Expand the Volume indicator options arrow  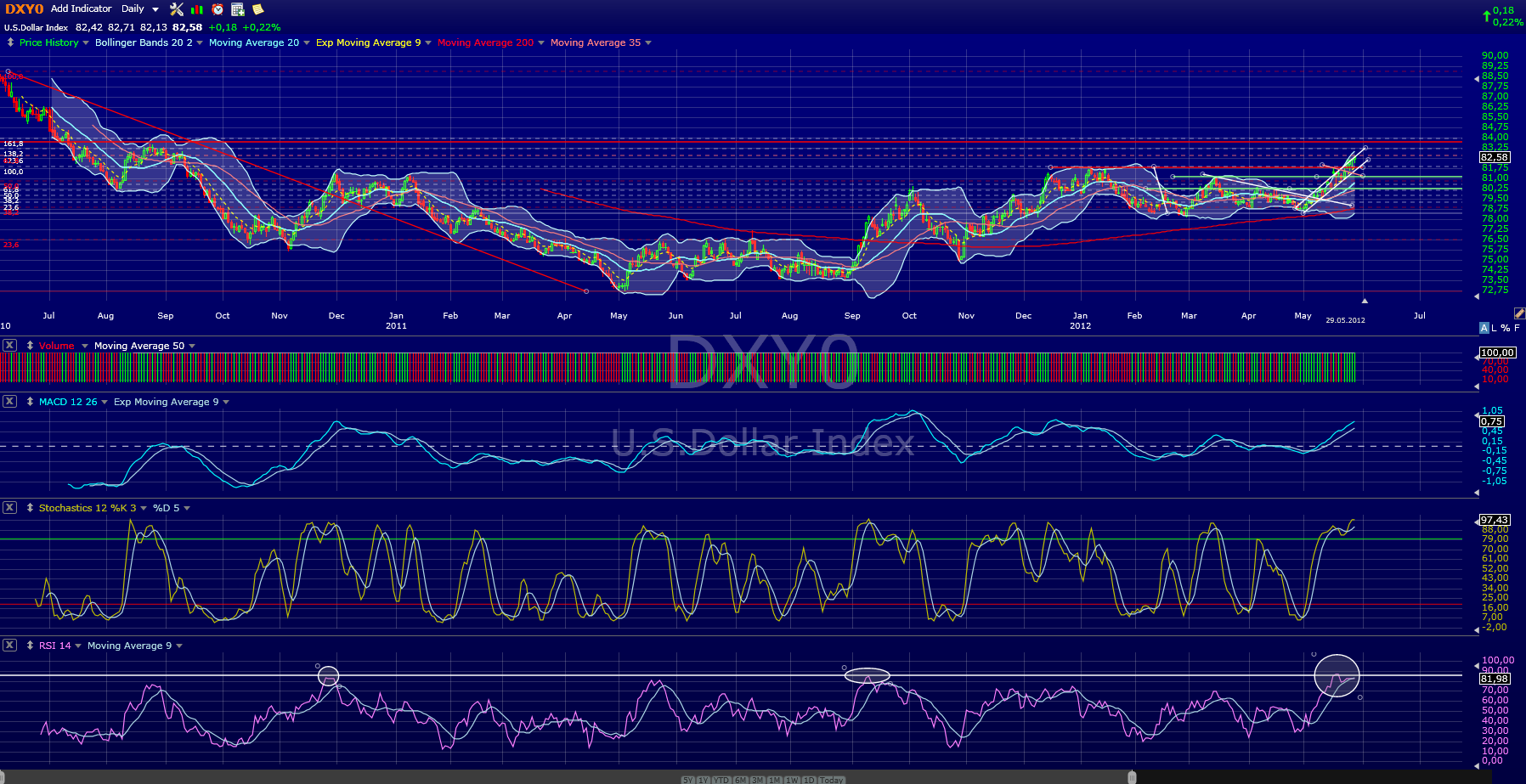pos(85,347)
